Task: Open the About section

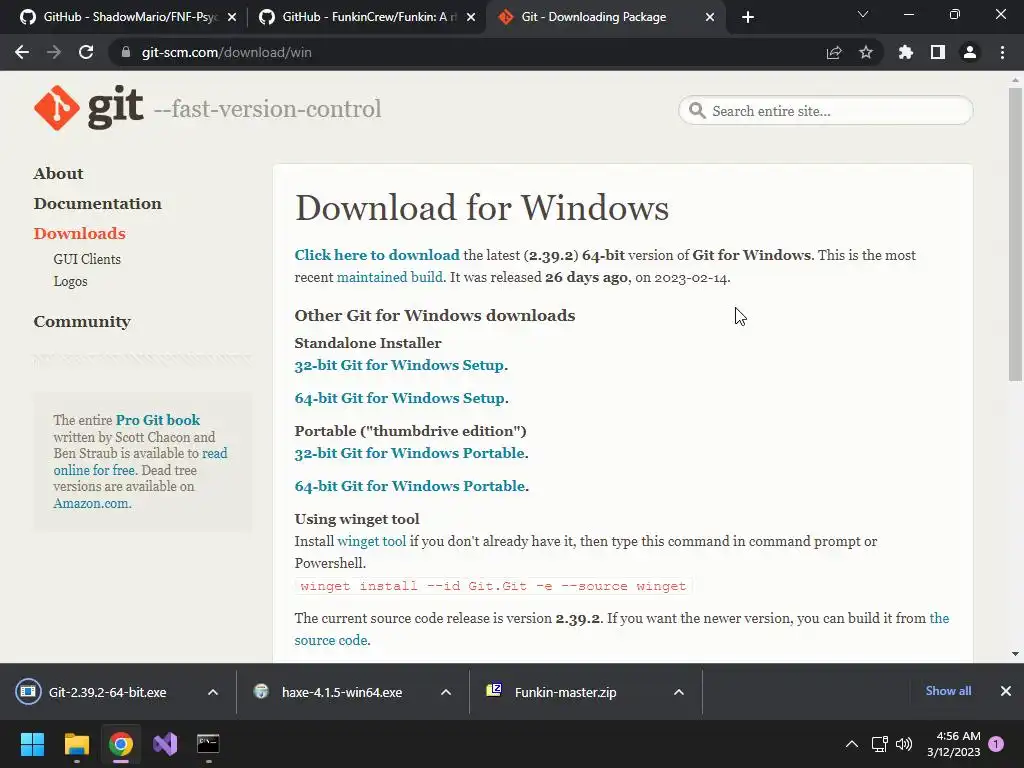Action: pos(58,174)
